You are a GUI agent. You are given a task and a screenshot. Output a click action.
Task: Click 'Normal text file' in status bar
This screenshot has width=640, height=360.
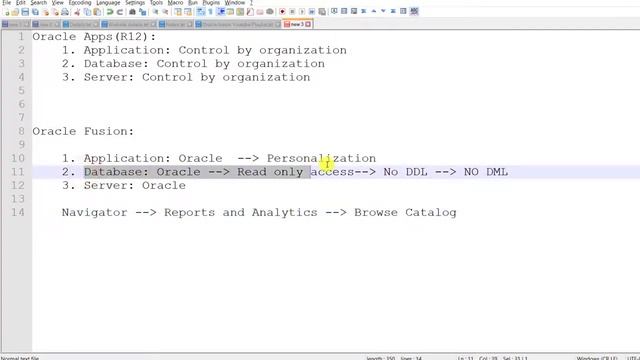tap(20, 358)
